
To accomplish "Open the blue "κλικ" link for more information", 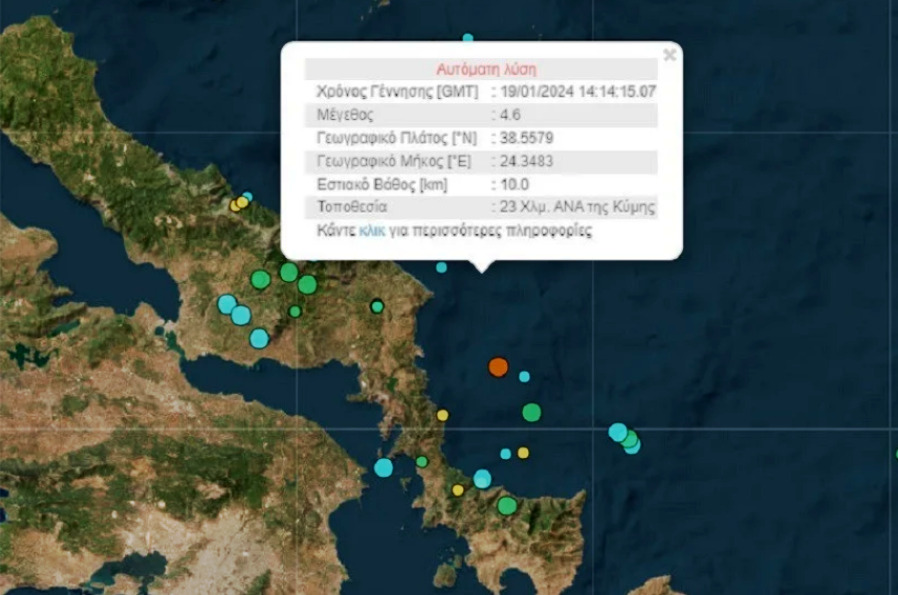I will click(x=371, y=231).
